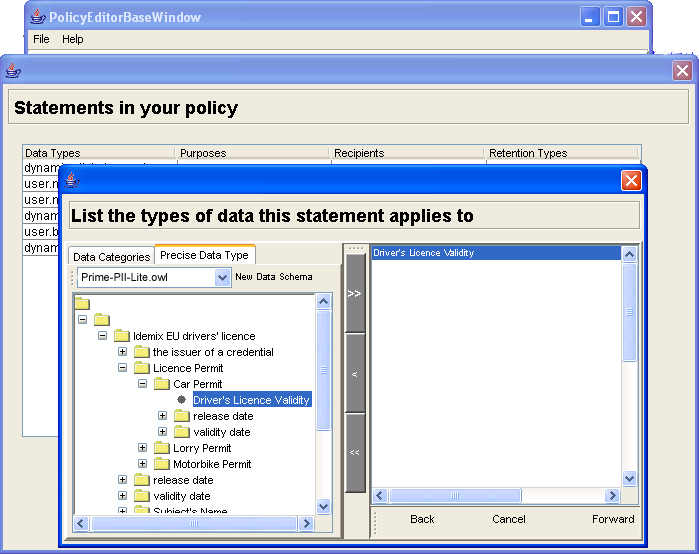Open the Prime-PII-Lite.owl schema dropdown
This screenshot has width=699, height=554.
[222, 277]
